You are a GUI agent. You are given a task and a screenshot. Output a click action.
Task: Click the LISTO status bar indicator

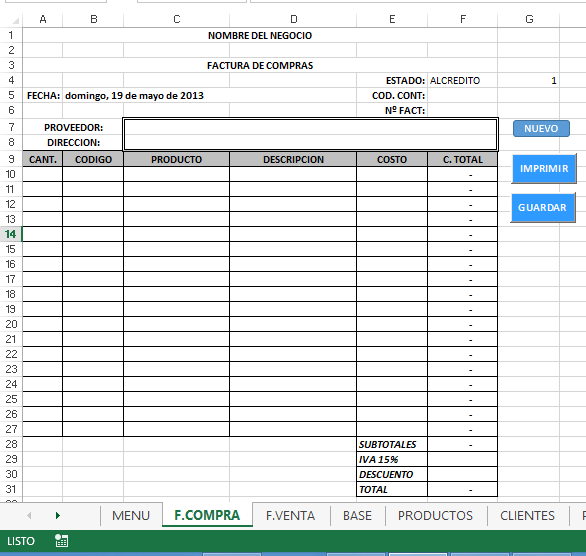pos(21,541)
